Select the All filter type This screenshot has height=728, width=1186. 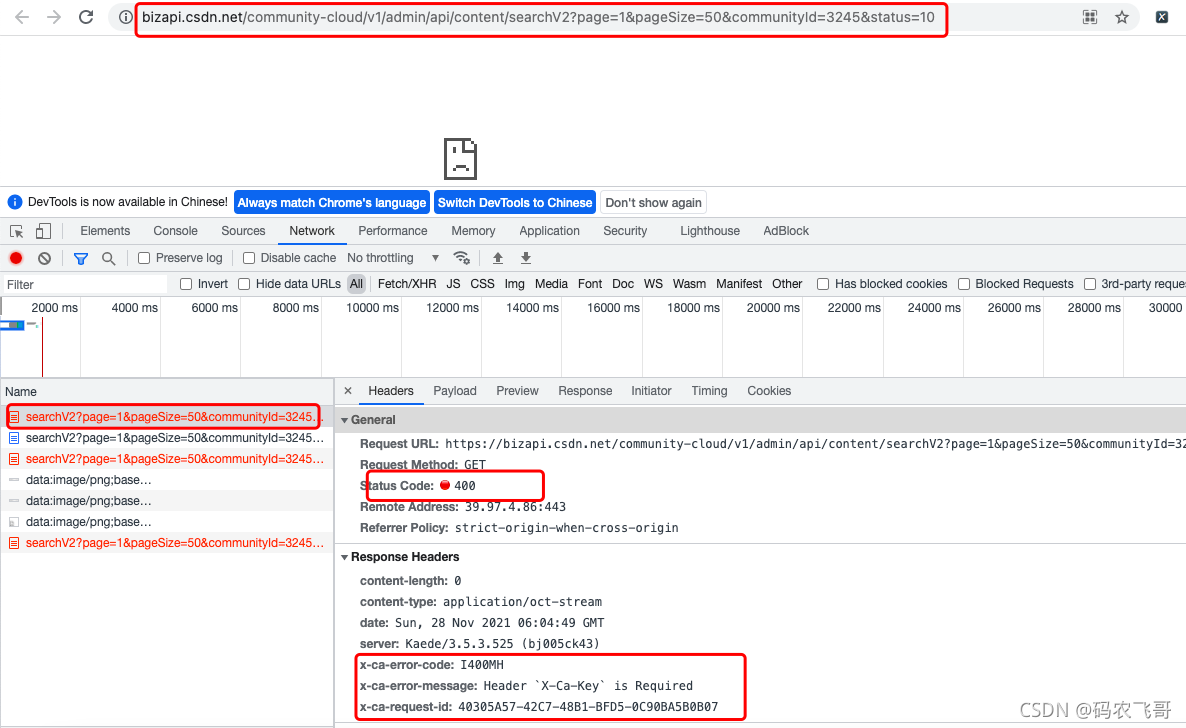pos(356,284)
